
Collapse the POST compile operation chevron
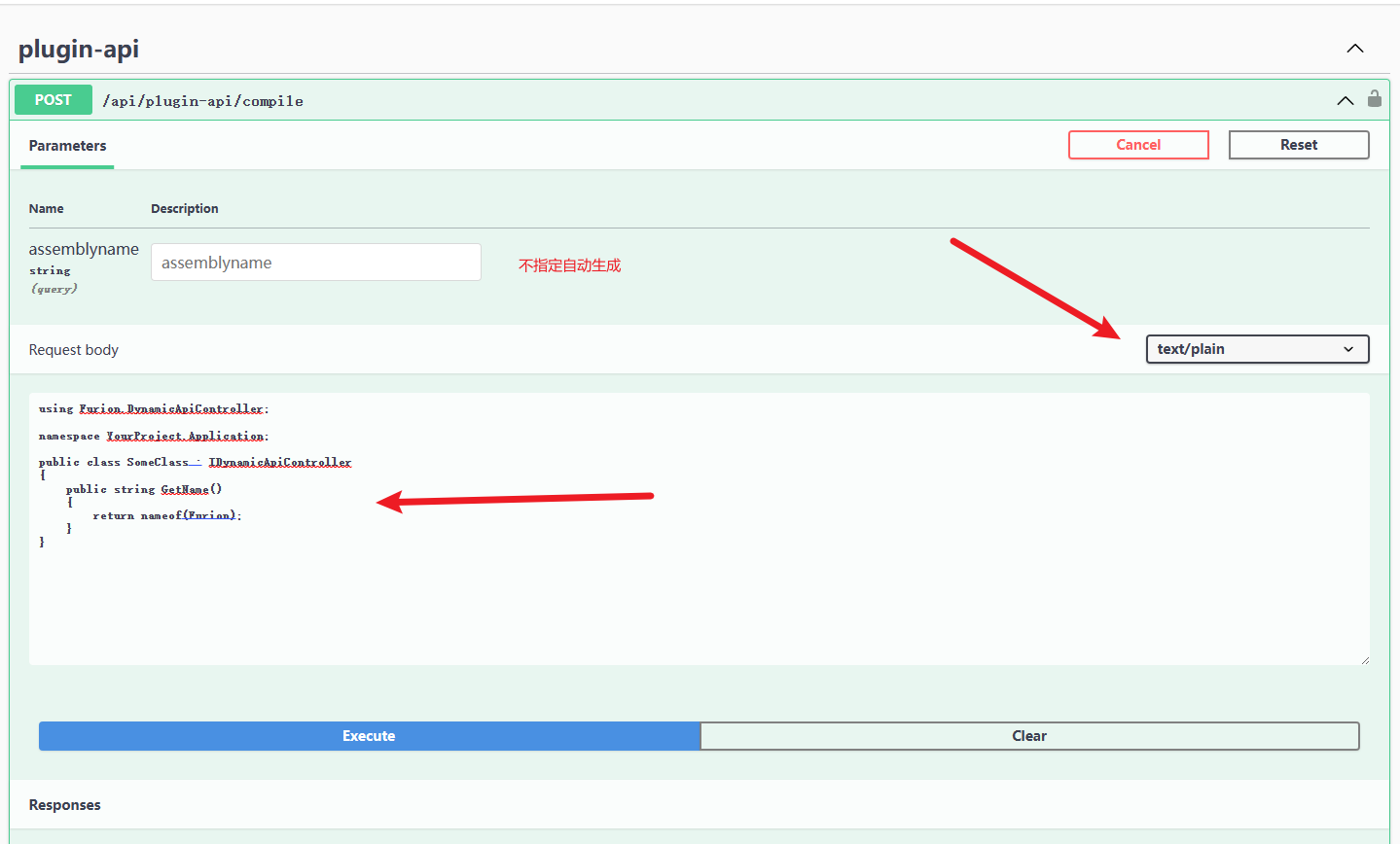click(x=1345, y=100)
